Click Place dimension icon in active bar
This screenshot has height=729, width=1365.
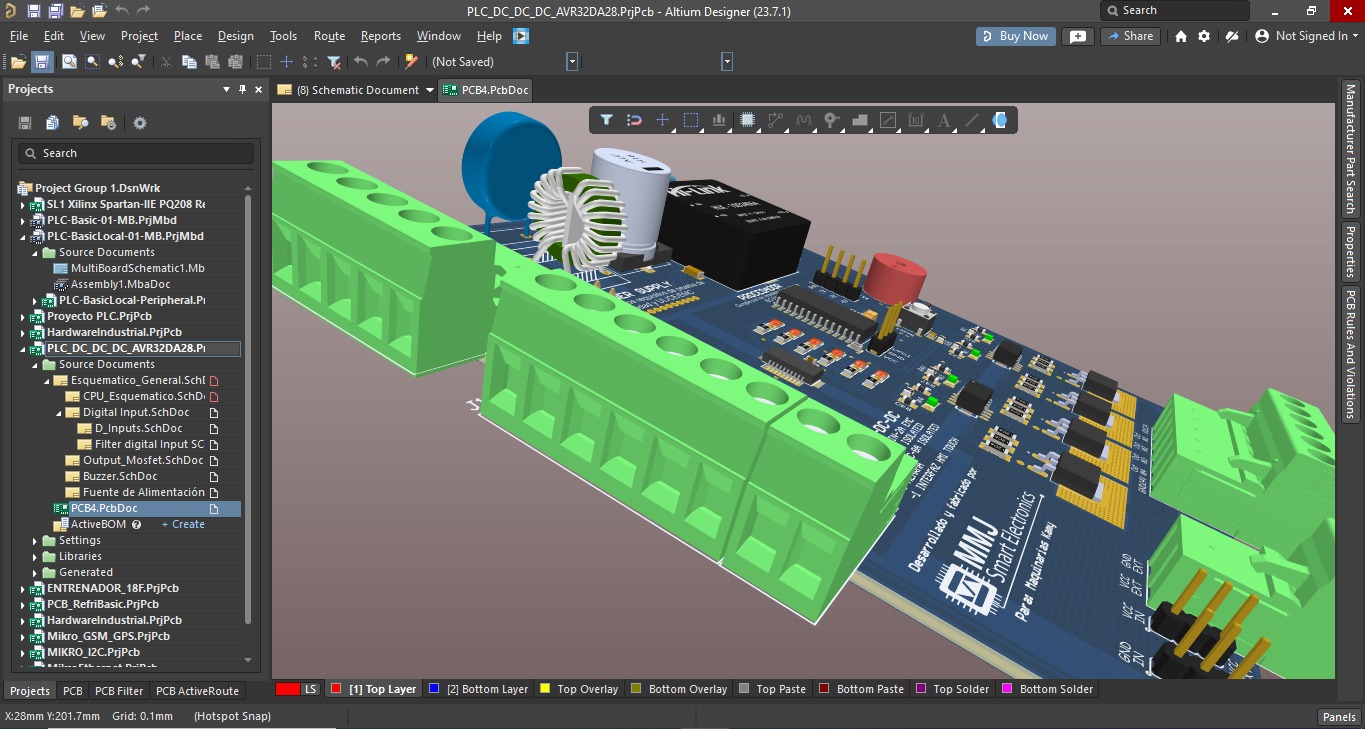coord(915,120)
